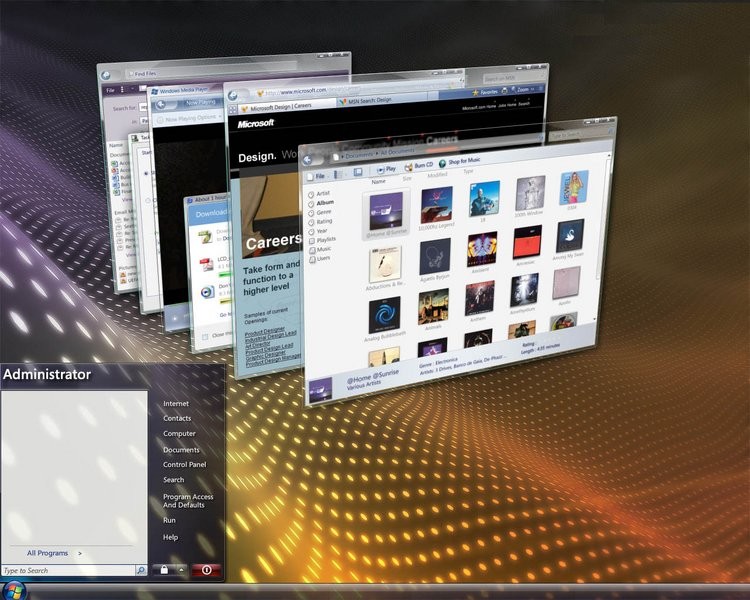This screenshot has width=750, height=600.
Task: Expand All Programs in Start menu
Action: [x=52, y=553]
